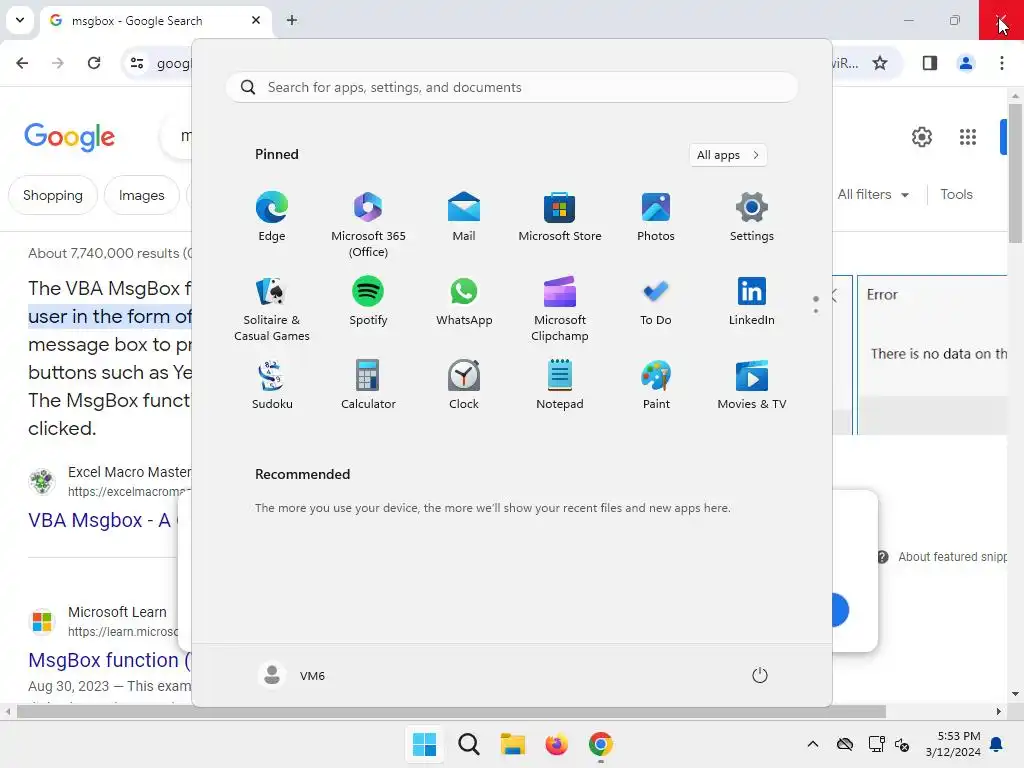The height and width of the screenshot is (768, 1024).
Task: Open the MsgBox function Microsoft Learn link
Action: 109,660
